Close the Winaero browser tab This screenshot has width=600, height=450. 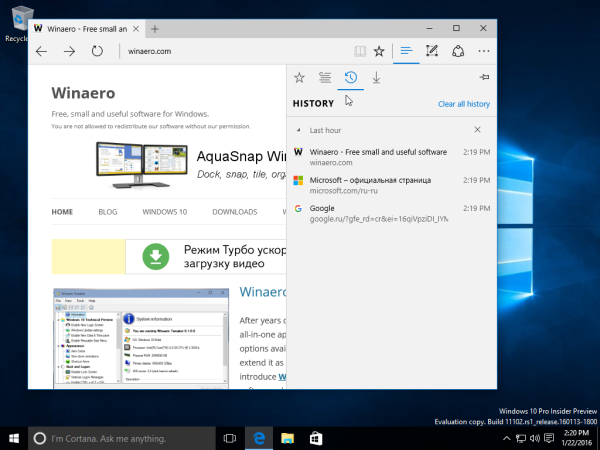(x=136, y=29)
